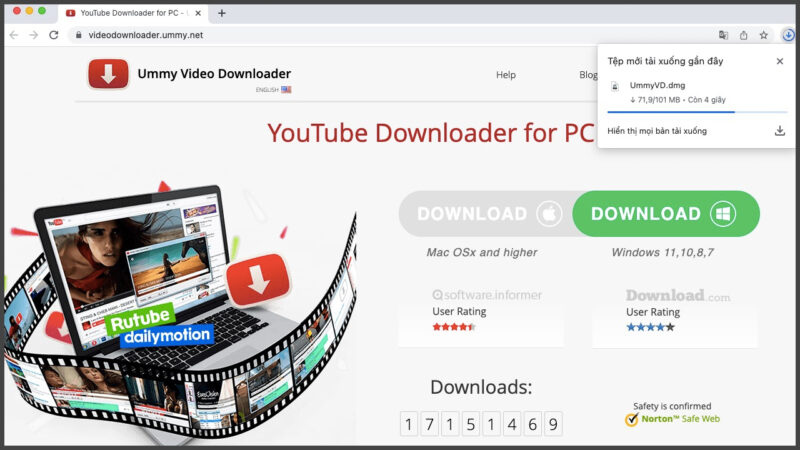Open a new browser tab
The width and height of the screenshot is (800, 450).
click(222, 12)
